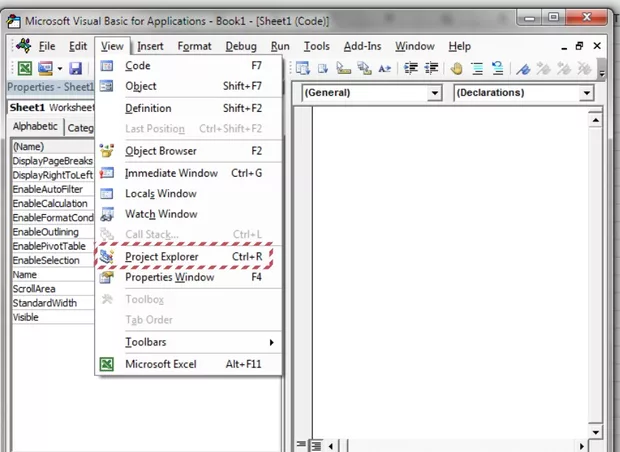Click the Complete Word toolbar icon
The width and height of the screenshot is (620, 452).
point(384,68)
